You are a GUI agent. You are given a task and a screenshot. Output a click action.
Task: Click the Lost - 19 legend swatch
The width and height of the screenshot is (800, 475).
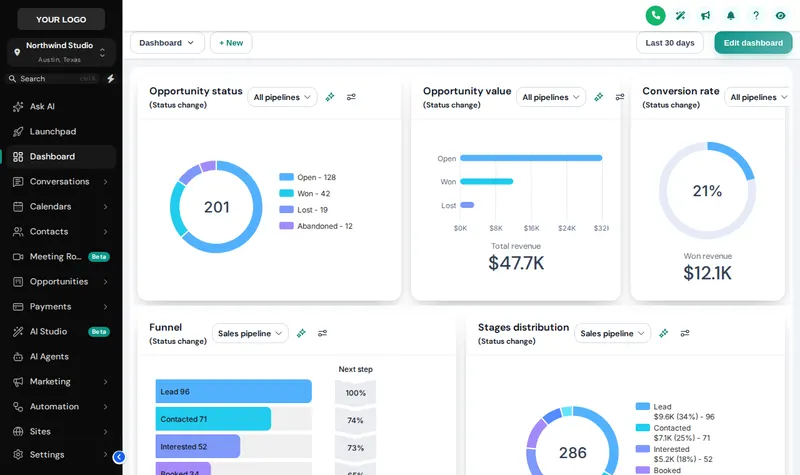pos(286,210)
